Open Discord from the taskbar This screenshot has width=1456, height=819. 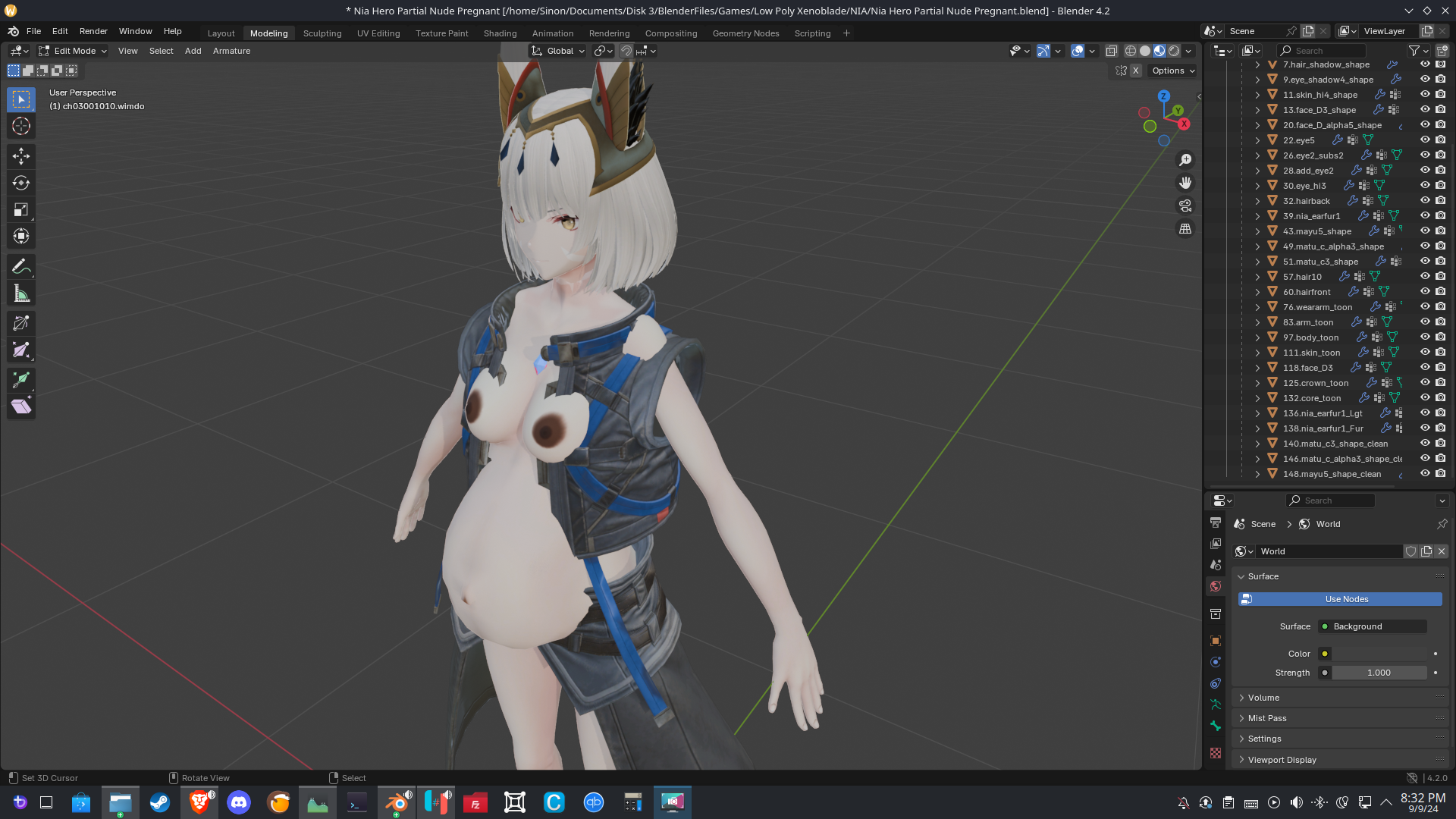pos(239,802)
